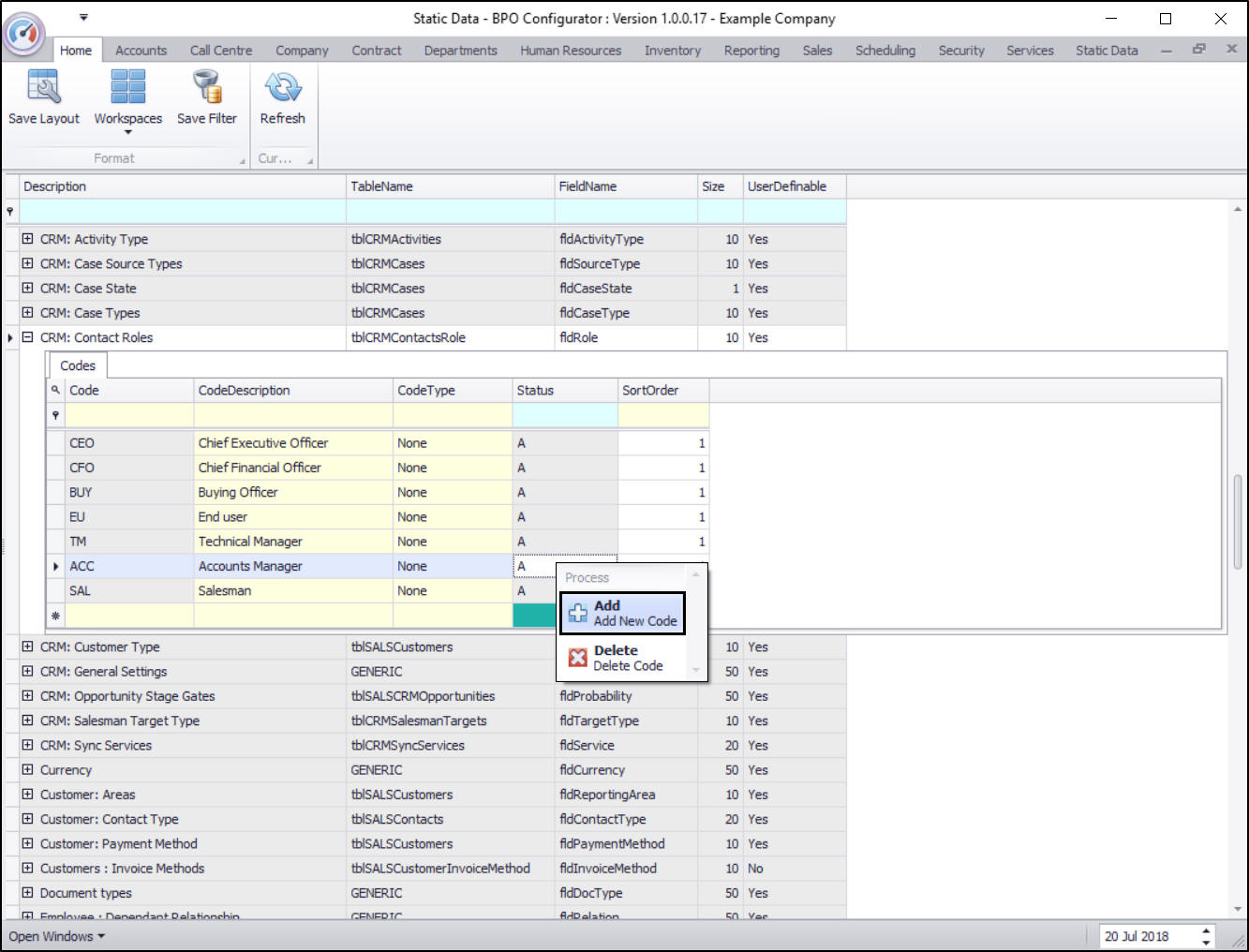Click the Save Layout icon
This screenshot has width=1249, height=952.
[x=43, y=87]
